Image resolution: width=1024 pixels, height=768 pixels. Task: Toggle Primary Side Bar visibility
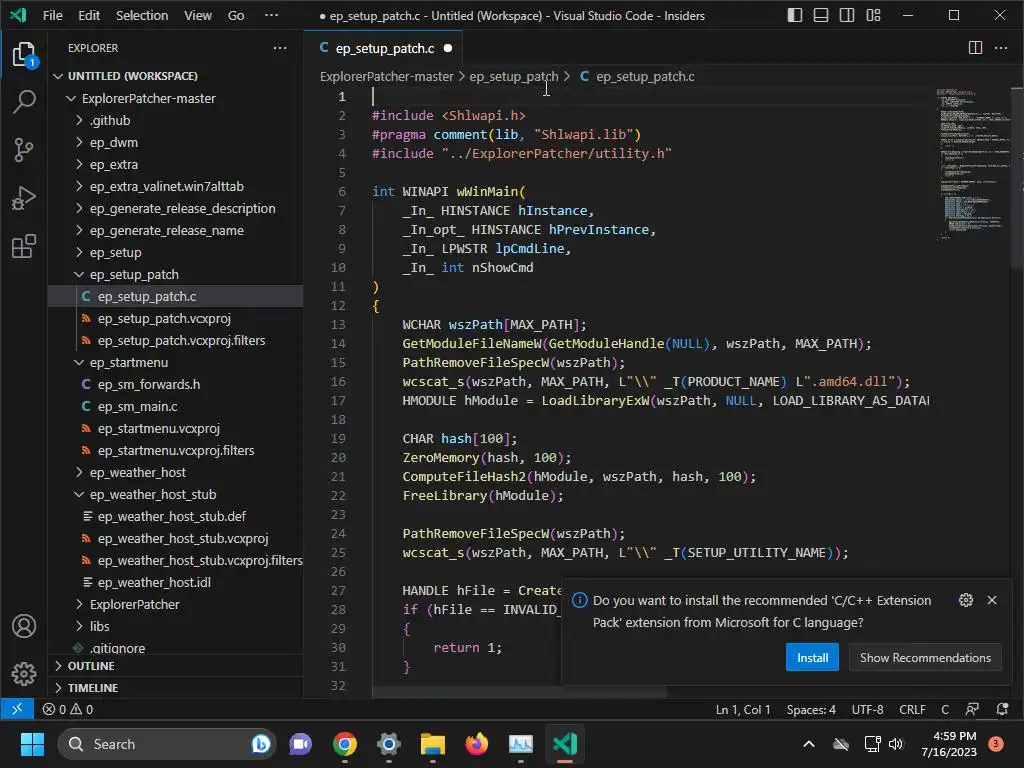[x=795, y=15]
